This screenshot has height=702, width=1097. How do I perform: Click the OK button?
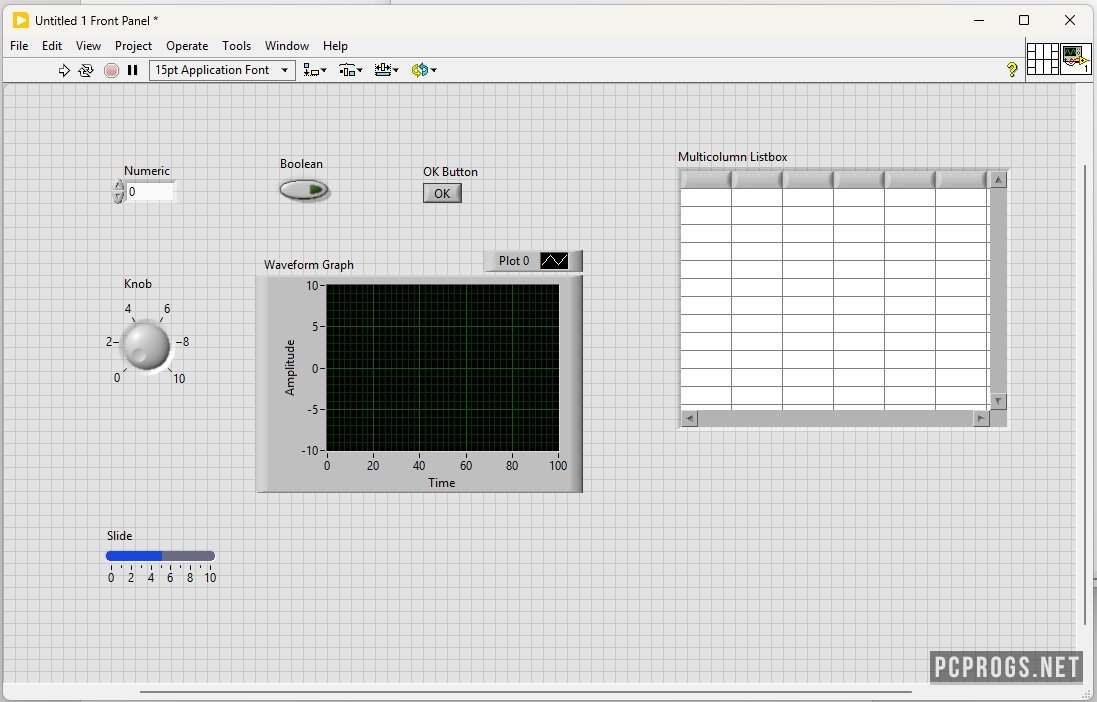coord(442,194)
